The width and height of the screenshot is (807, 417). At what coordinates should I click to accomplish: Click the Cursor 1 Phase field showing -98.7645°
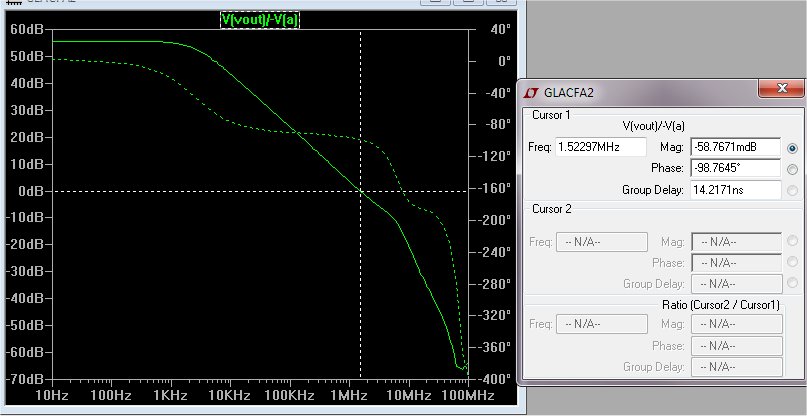(735, 168)
